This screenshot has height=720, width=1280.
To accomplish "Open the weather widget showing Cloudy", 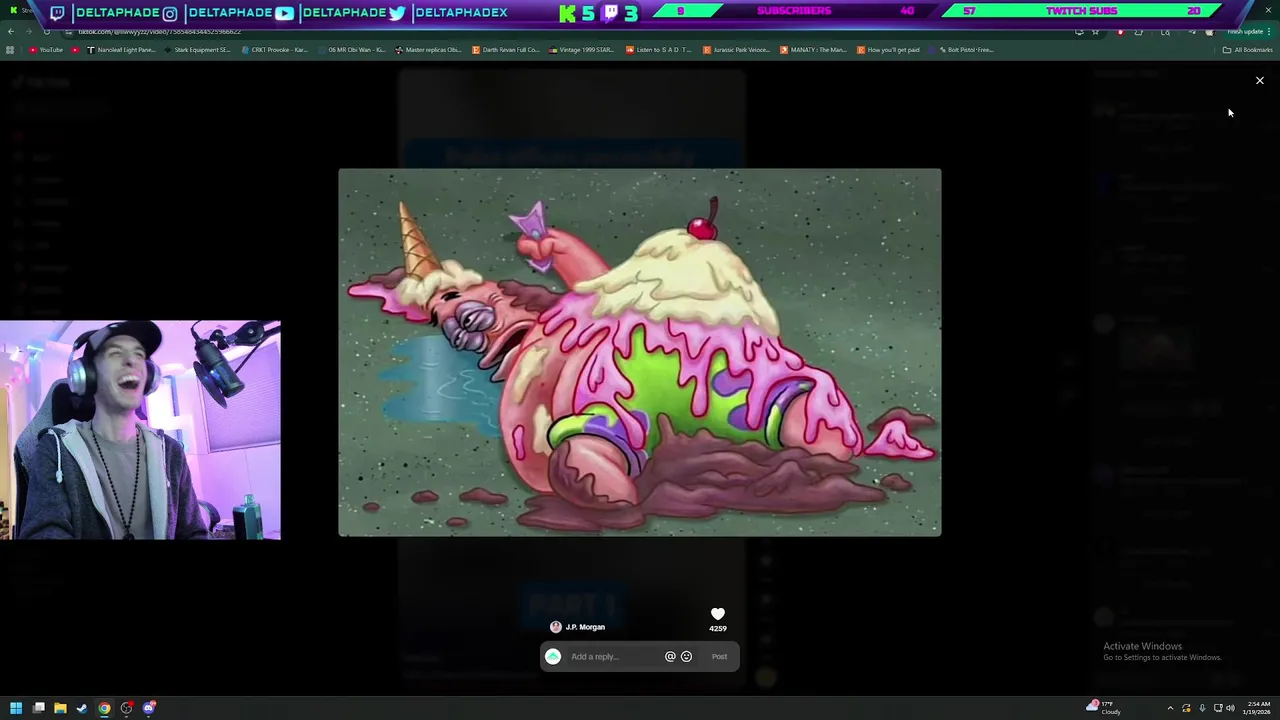I will 1104,708.
